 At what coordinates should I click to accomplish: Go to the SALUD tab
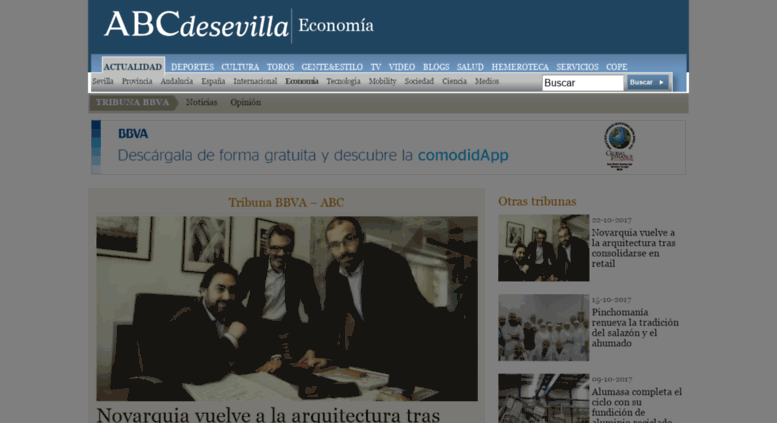(470, 67)
